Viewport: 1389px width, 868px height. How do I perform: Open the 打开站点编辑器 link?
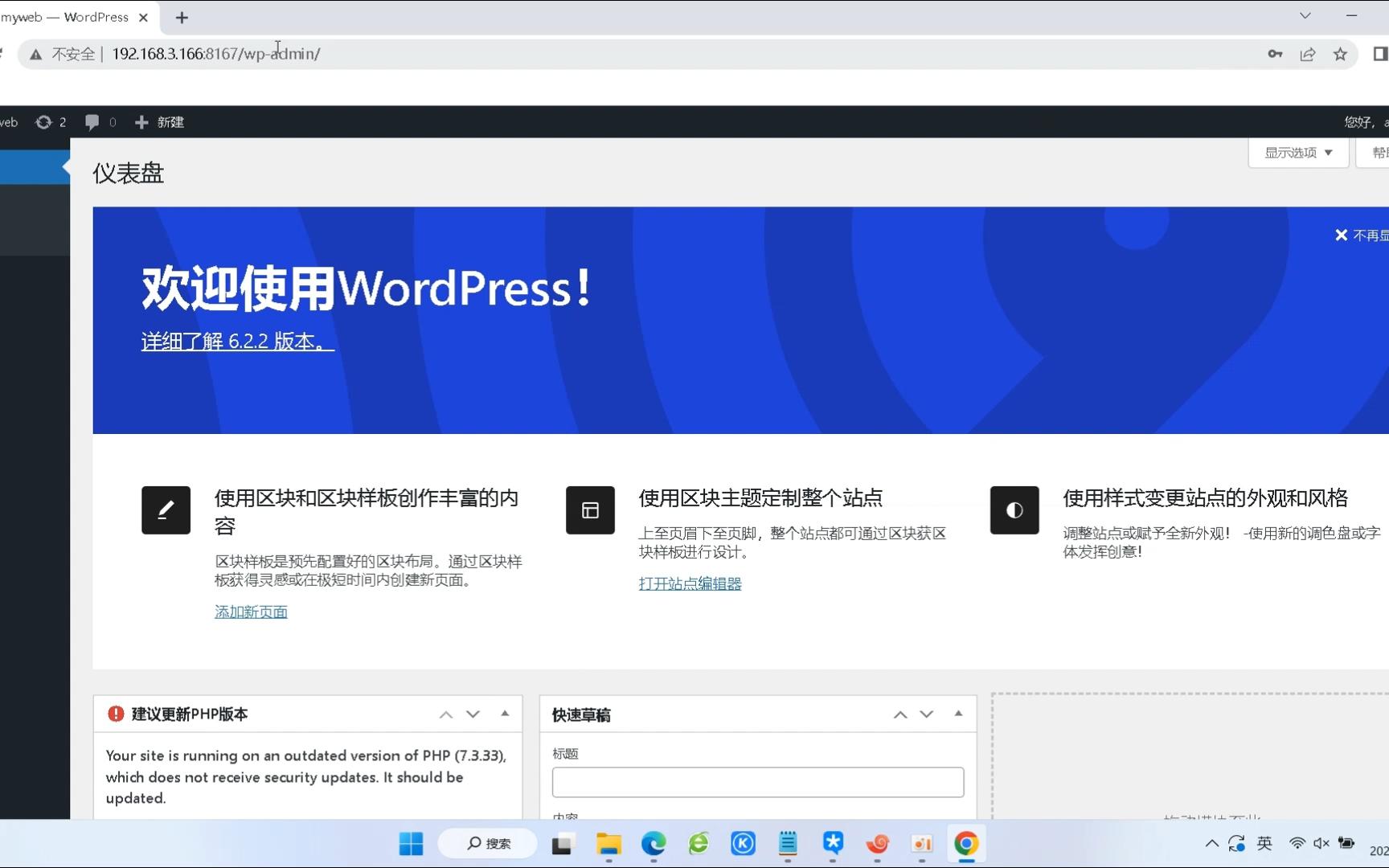690,583
